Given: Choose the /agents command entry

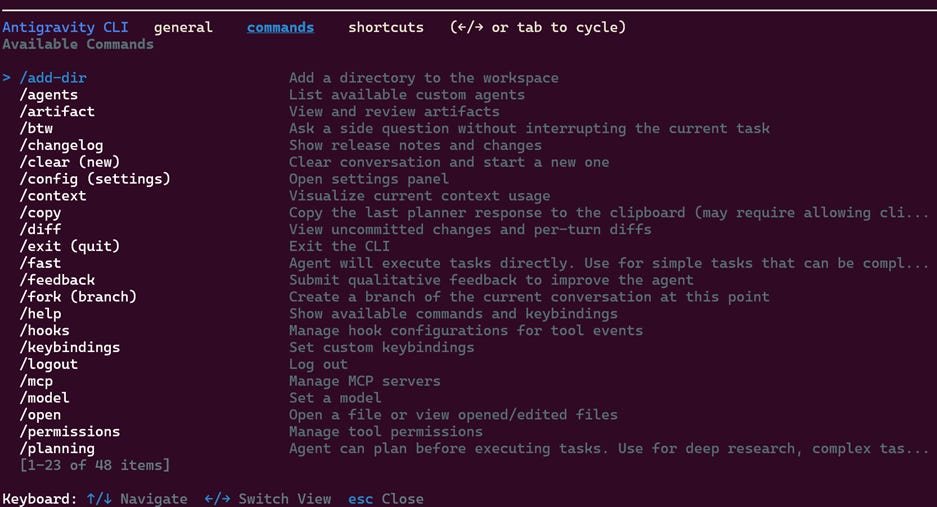Looking at the screenshot, I should click(x=48, y=94).
